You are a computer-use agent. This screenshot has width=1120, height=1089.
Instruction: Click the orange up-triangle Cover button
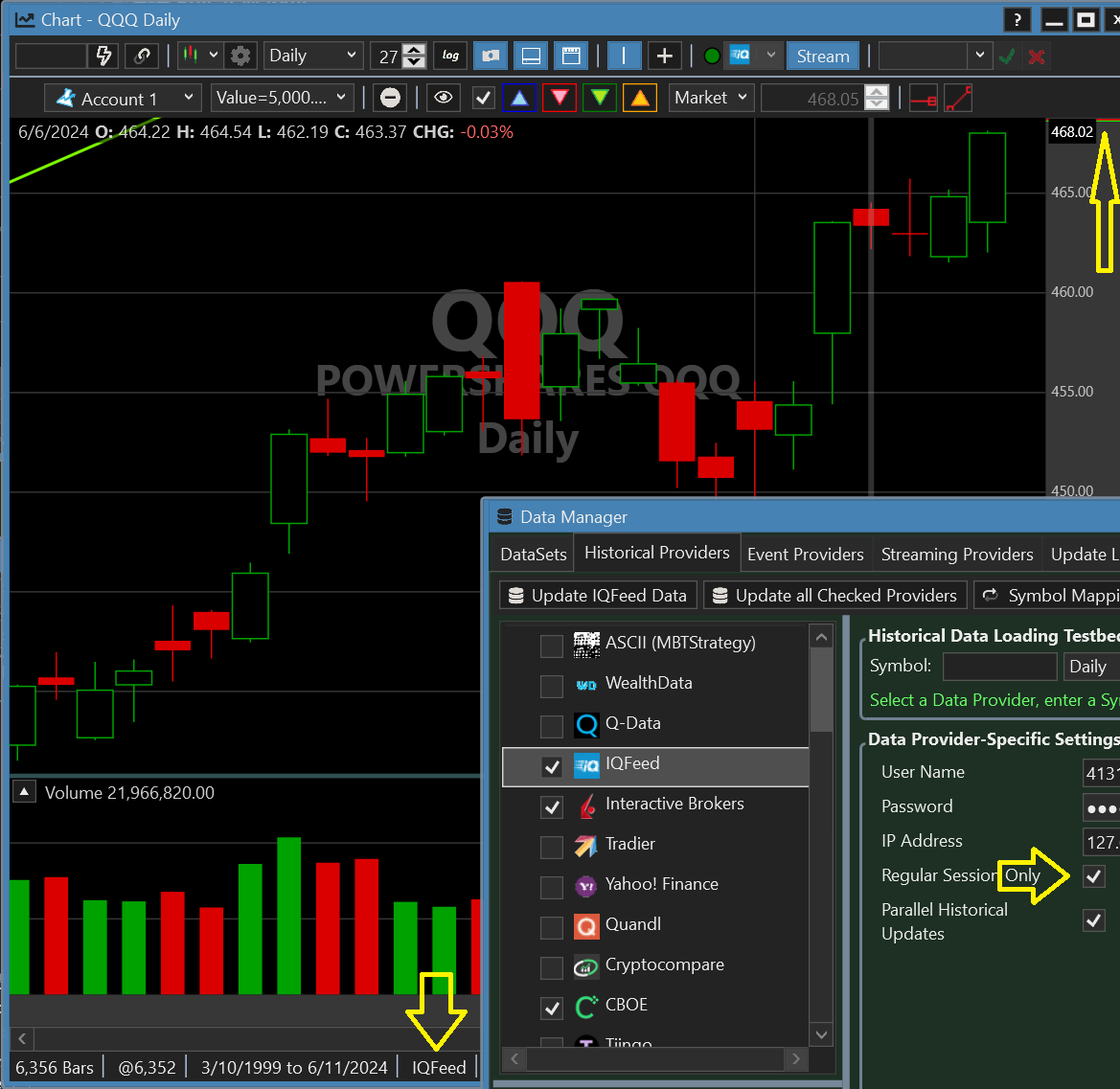(x=639, y=98)
